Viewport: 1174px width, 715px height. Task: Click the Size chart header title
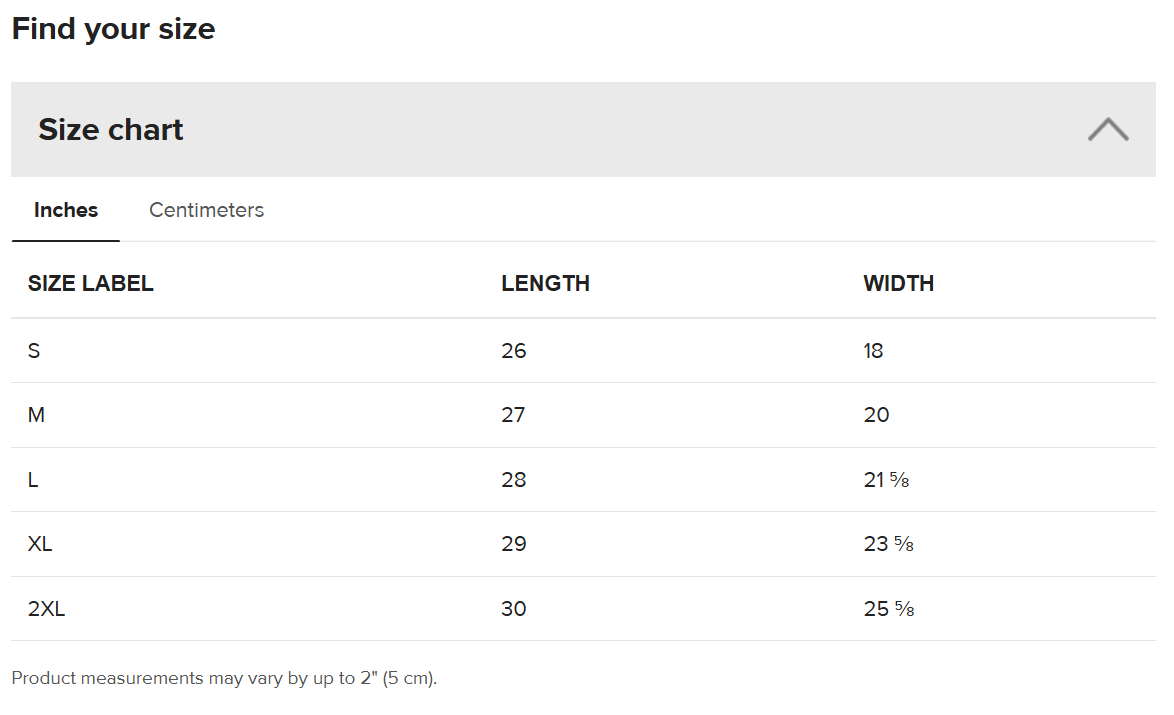pyautogui.click(x=111, y=130)
